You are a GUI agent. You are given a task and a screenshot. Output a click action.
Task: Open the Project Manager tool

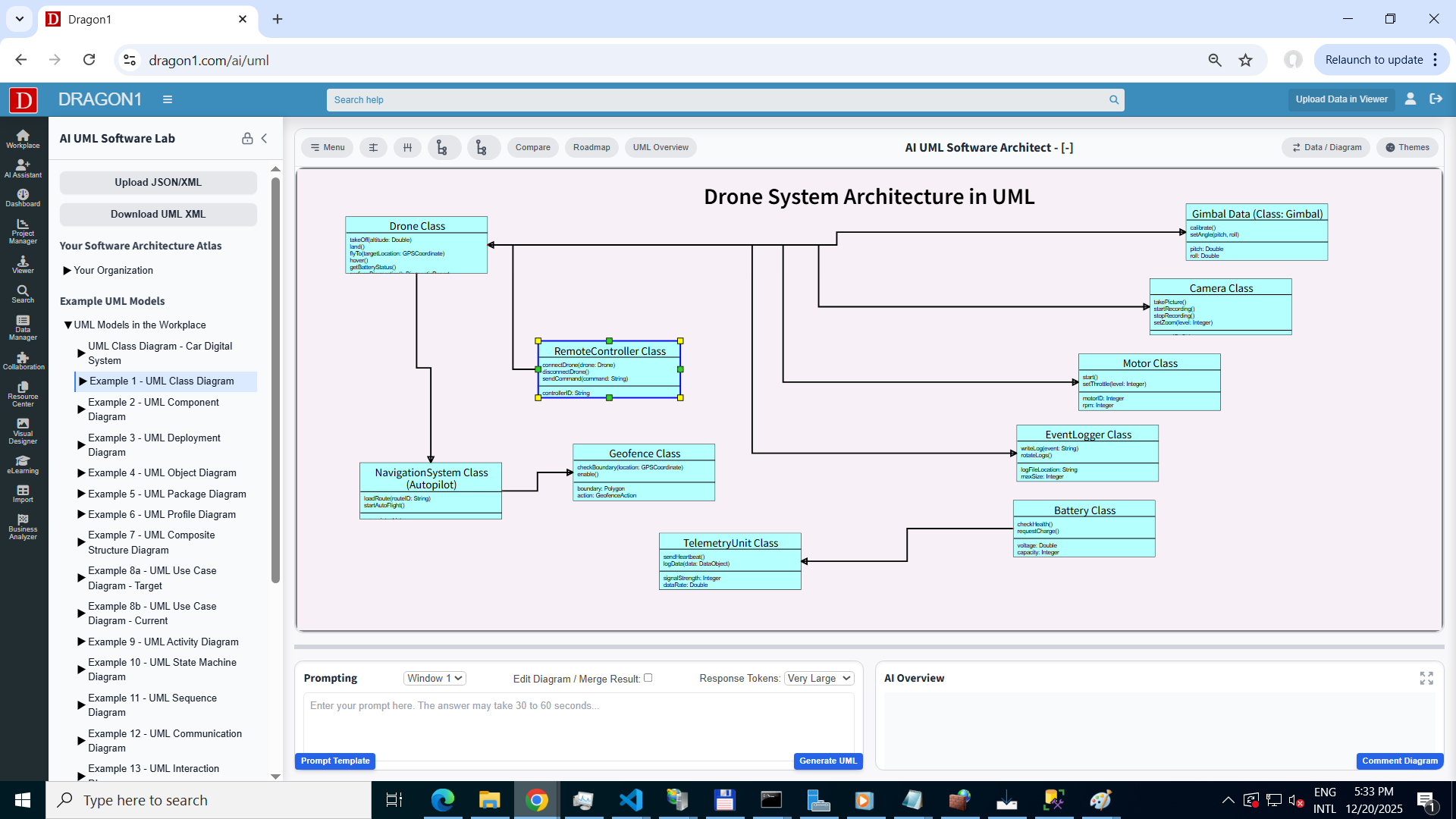(x=23, y=230)
